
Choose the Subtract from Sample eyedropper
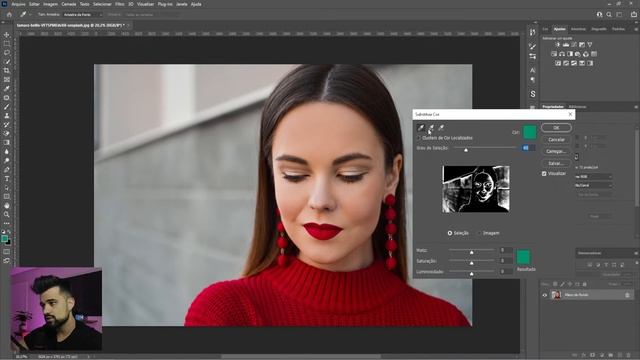coord(441,128)
